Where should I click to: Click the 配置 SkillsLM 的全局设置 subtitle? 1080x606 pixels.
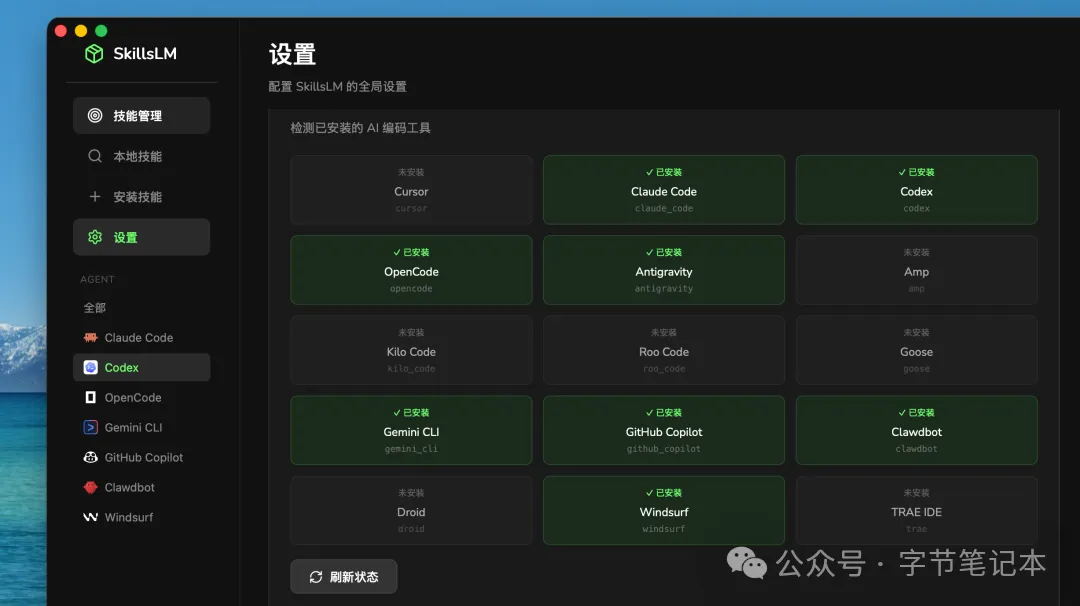pos(338,87)
